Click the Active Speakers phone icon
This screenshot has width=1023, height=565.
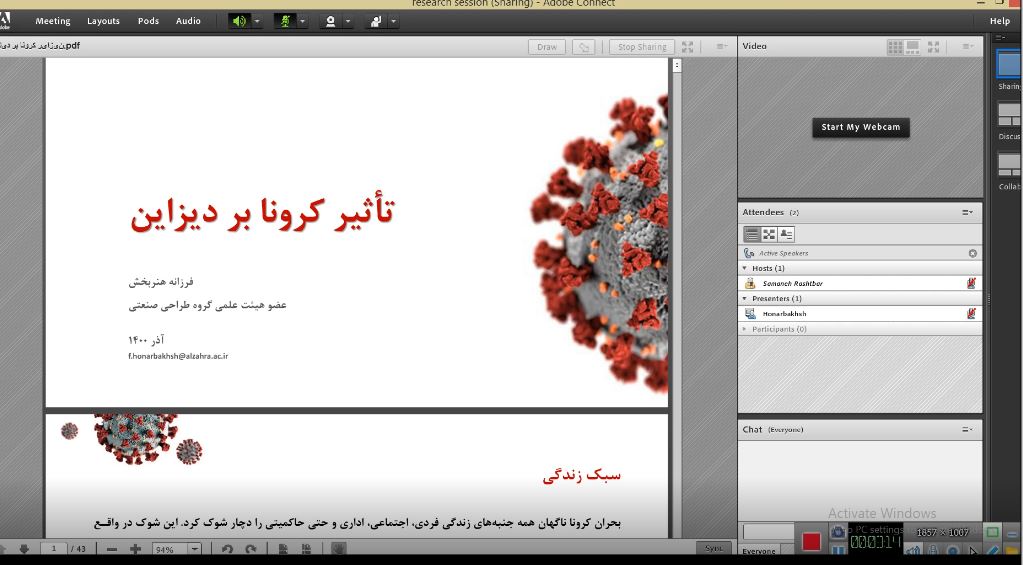(x=749, y=253)
